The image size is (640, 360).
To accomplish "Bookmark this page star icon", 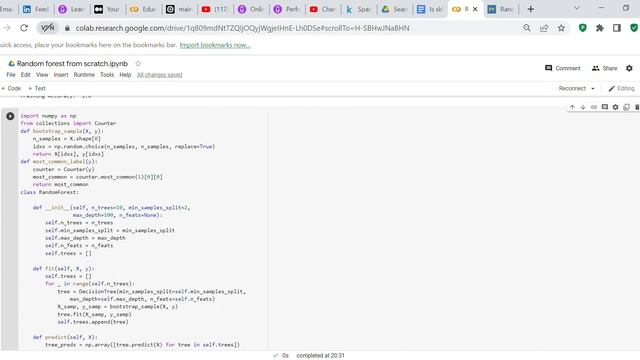I will point(561,28).
